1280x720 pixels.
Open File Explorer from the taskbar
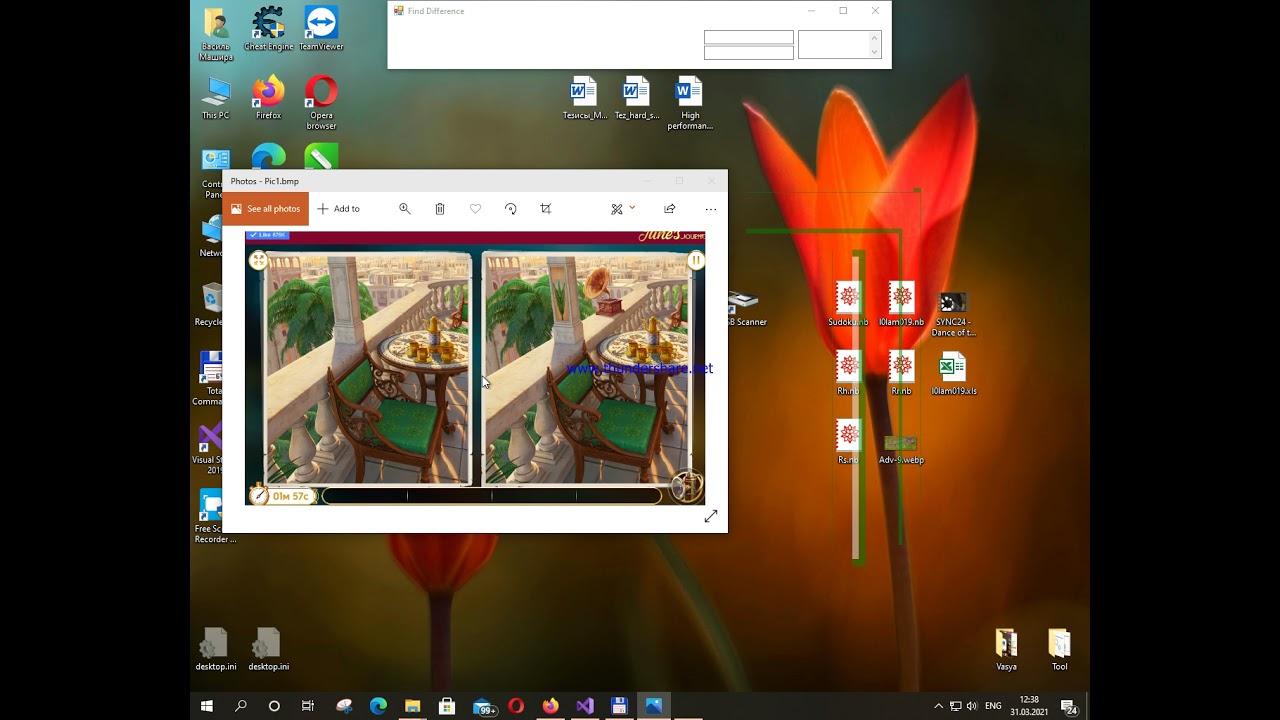pyautogui.click(x=412, y=706)
